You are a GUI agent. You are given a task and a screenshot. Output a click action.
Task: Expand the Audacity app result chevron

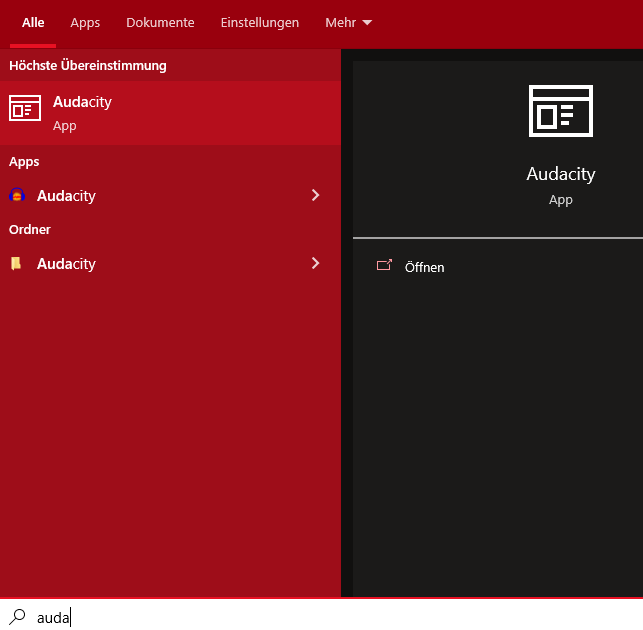point(315,195)
